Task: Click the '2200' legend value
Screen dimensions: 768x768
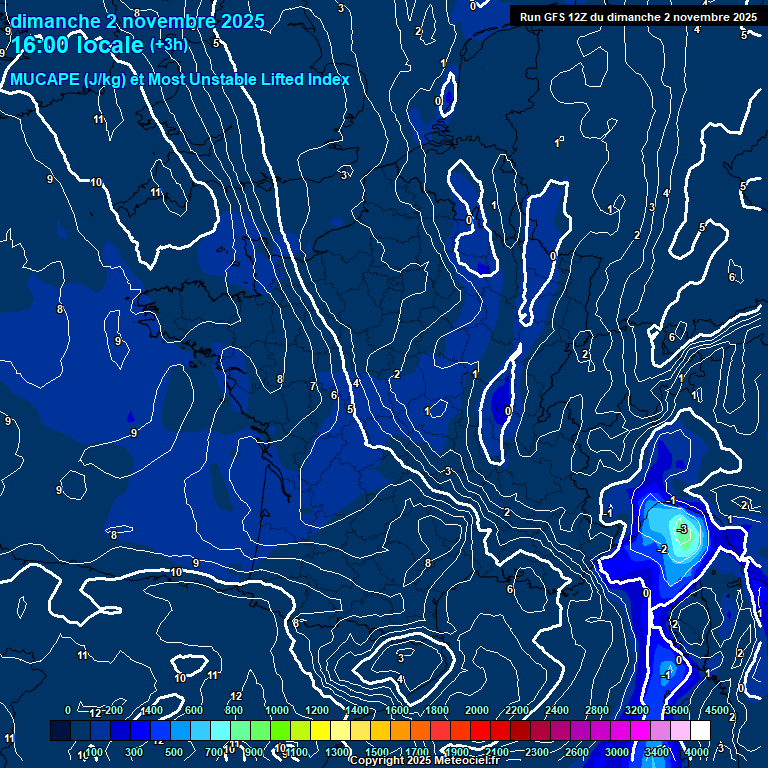Action: (517, 710)
